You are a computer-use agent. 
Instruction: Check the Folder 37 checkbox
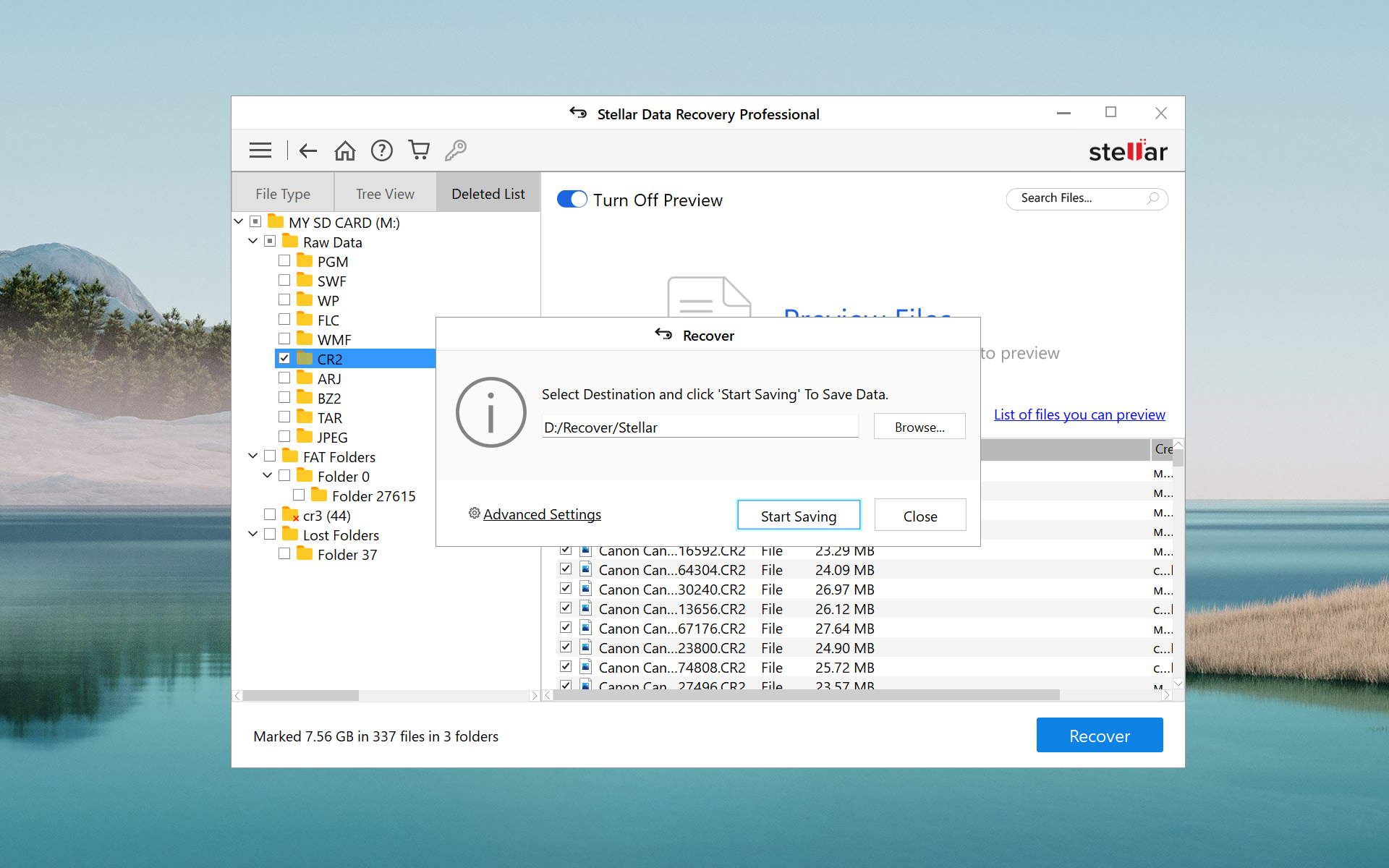pyautogui.click(x=284, y=553)
